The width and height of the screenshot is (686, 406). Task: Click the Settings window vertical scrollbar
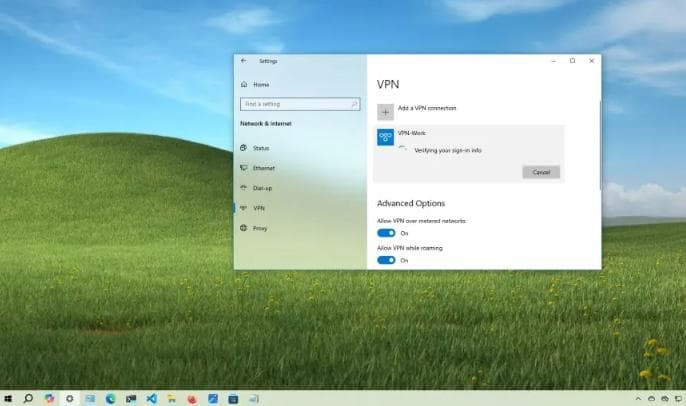tap(600, 145)
